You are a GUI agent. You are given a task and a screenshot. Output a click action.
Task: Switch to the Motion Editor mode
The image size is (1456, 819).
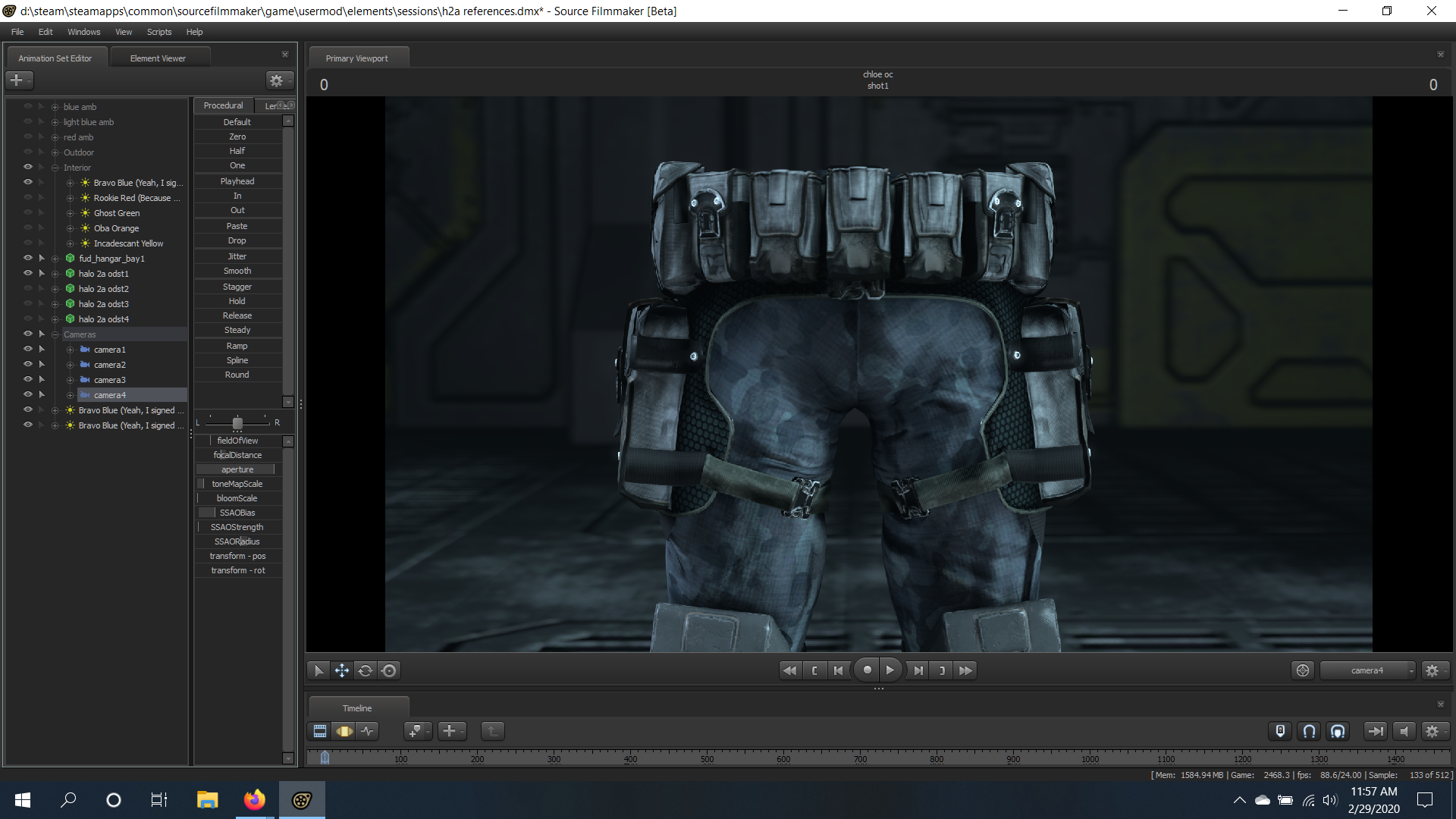tap(344, 731)
